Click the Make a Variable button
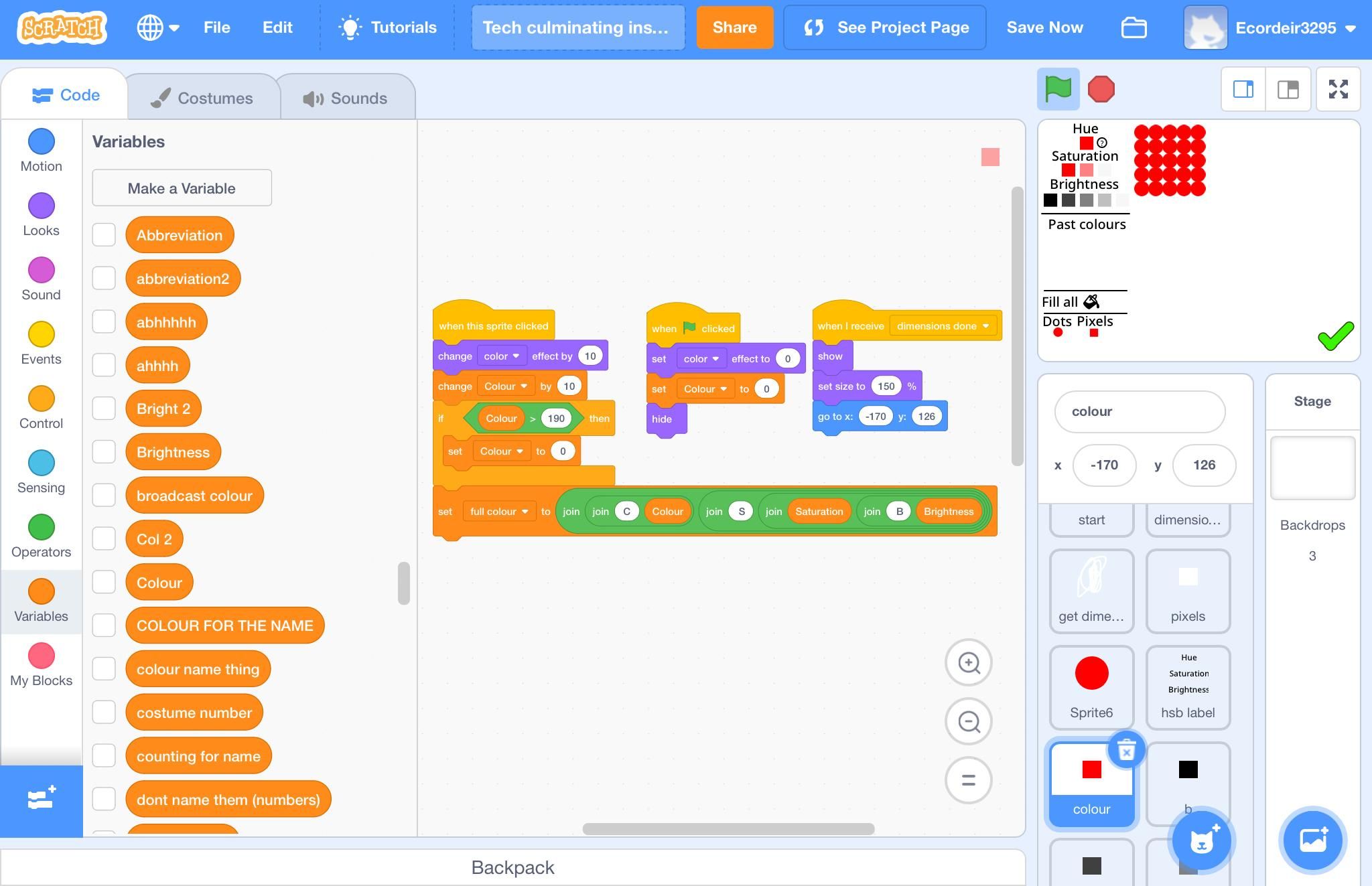Screen dimensions: 1372x886 (x=182, y=188)
